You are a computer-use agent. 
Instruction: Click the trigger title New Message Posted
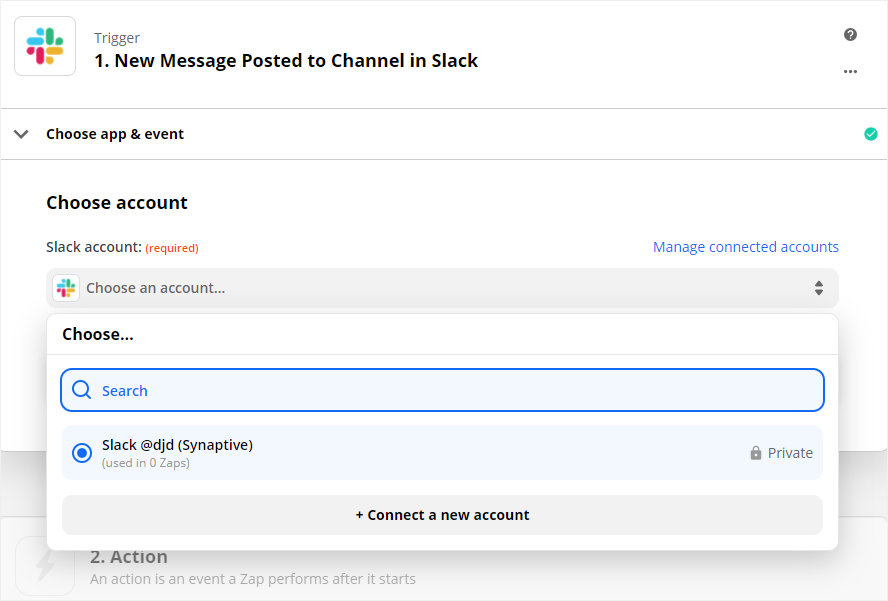[286, 61]
